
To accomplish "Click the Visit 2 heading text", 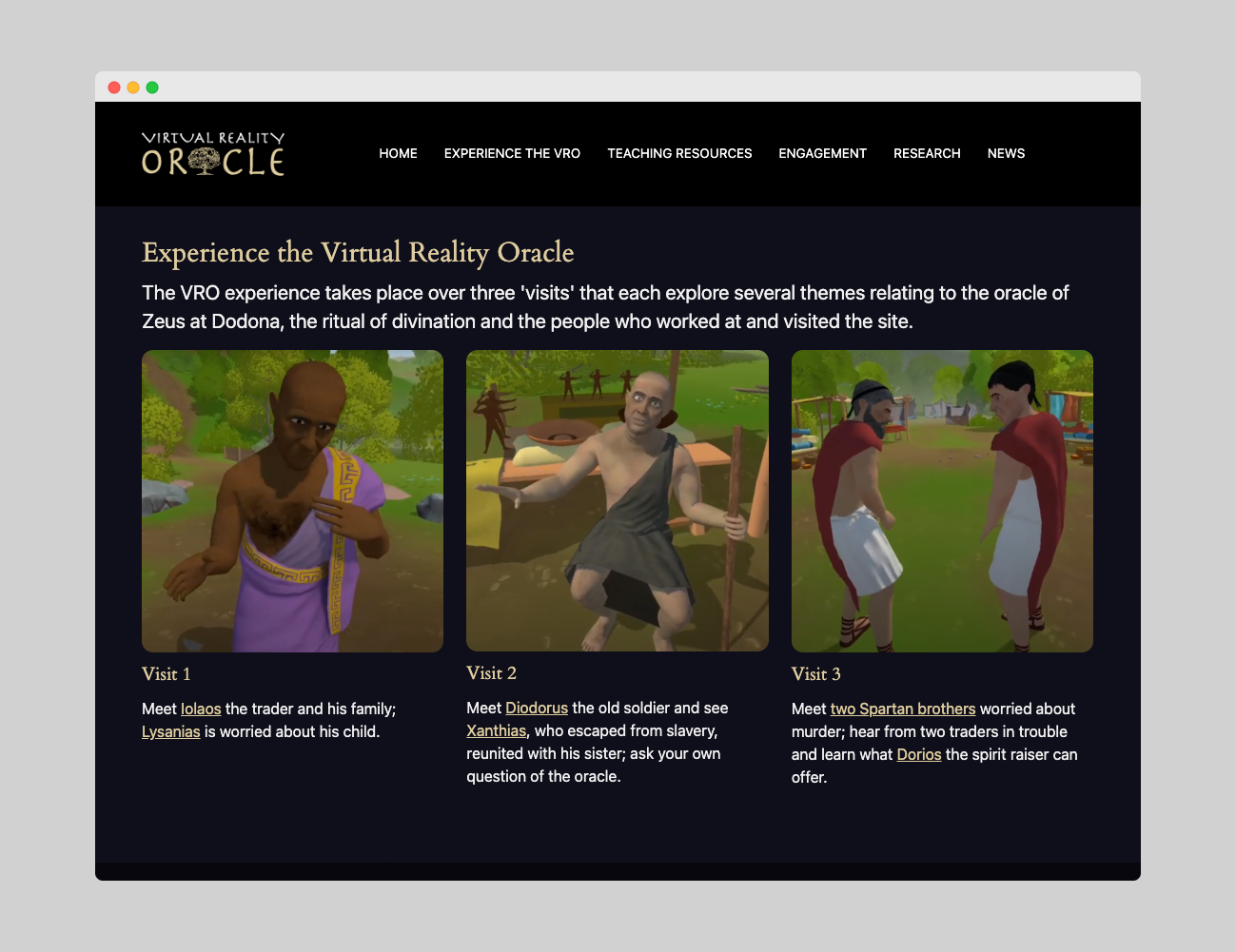I will (x=491, y=673).
